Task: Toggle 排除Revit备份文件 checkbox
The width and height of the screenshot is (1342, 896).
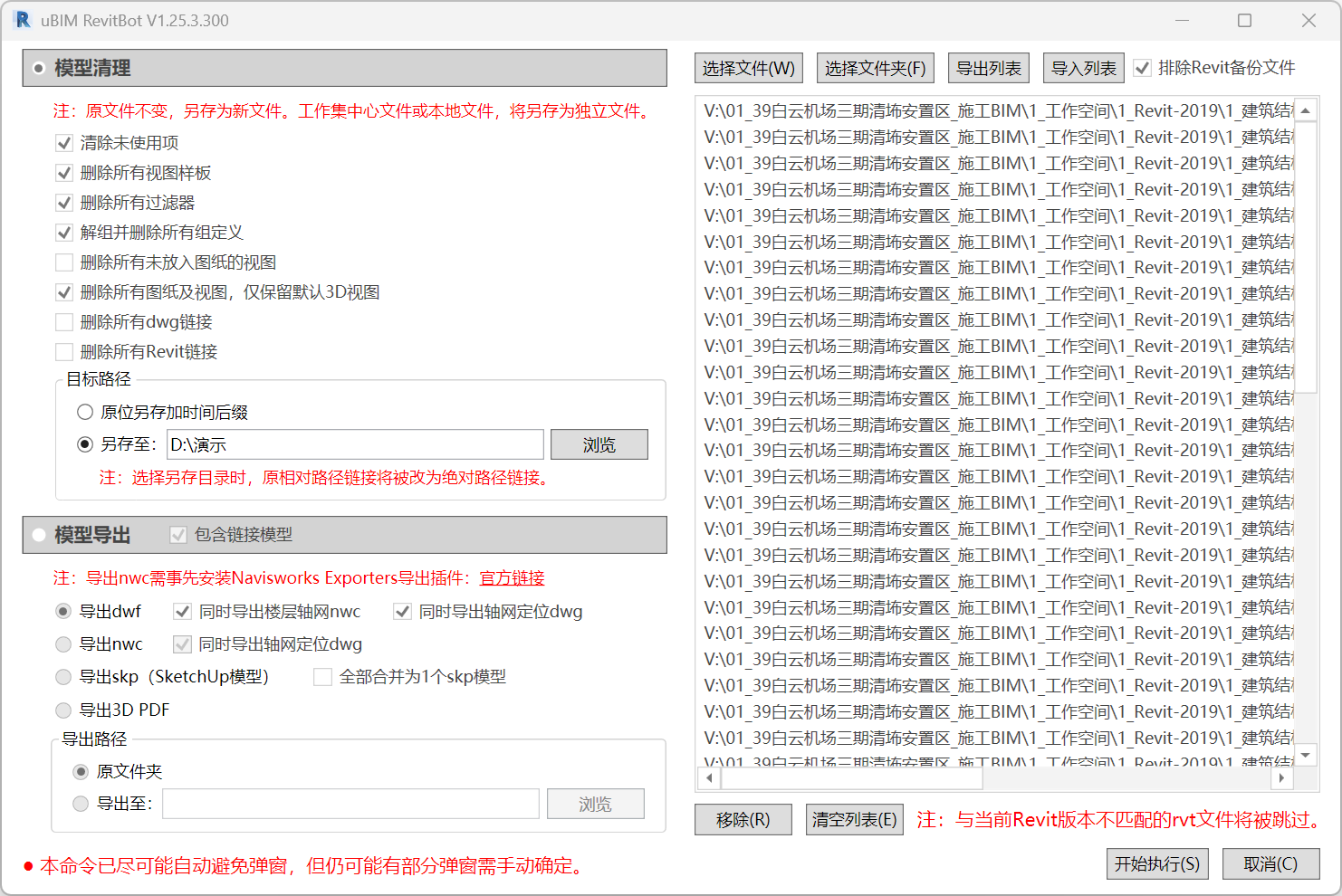Action: point(1143,68)
